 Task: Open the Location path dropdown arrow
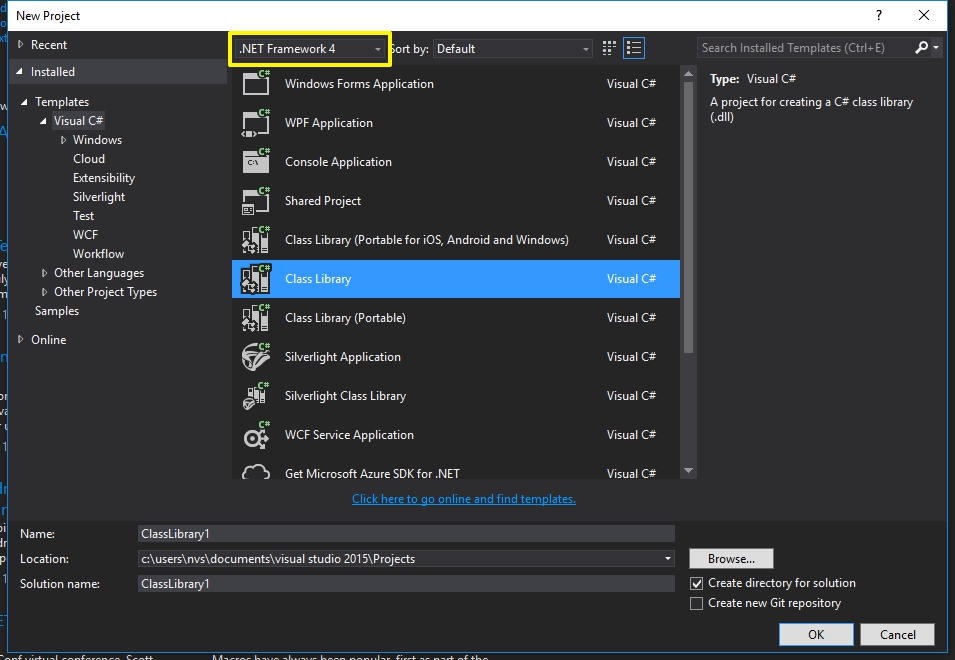pyautogui.click(x=668, y=558)
